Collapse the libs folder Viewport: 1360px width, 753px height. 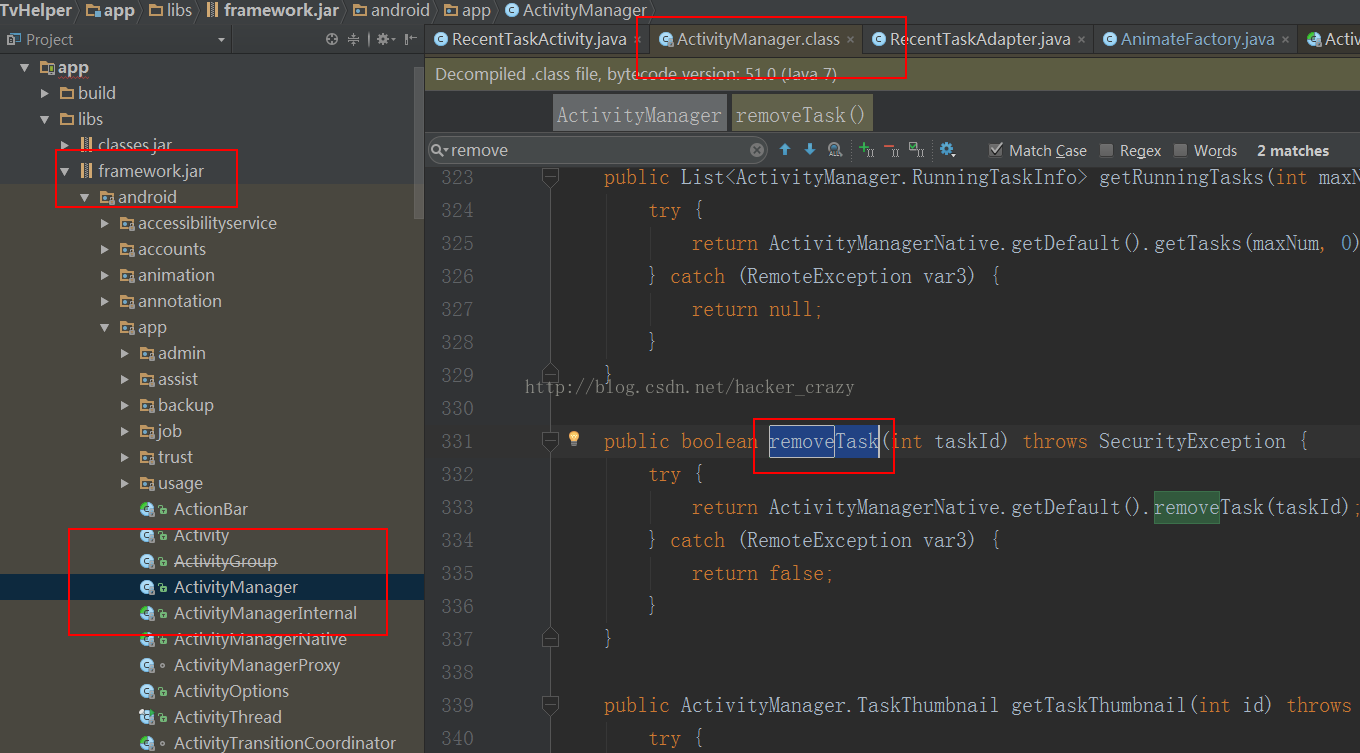coord(45,119)
